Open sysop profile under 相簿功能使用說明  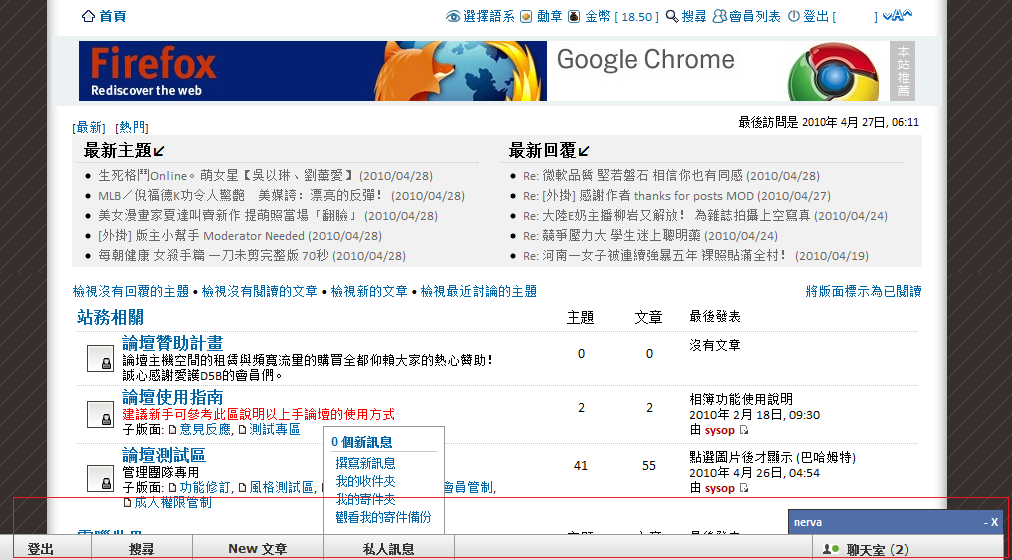720,430
